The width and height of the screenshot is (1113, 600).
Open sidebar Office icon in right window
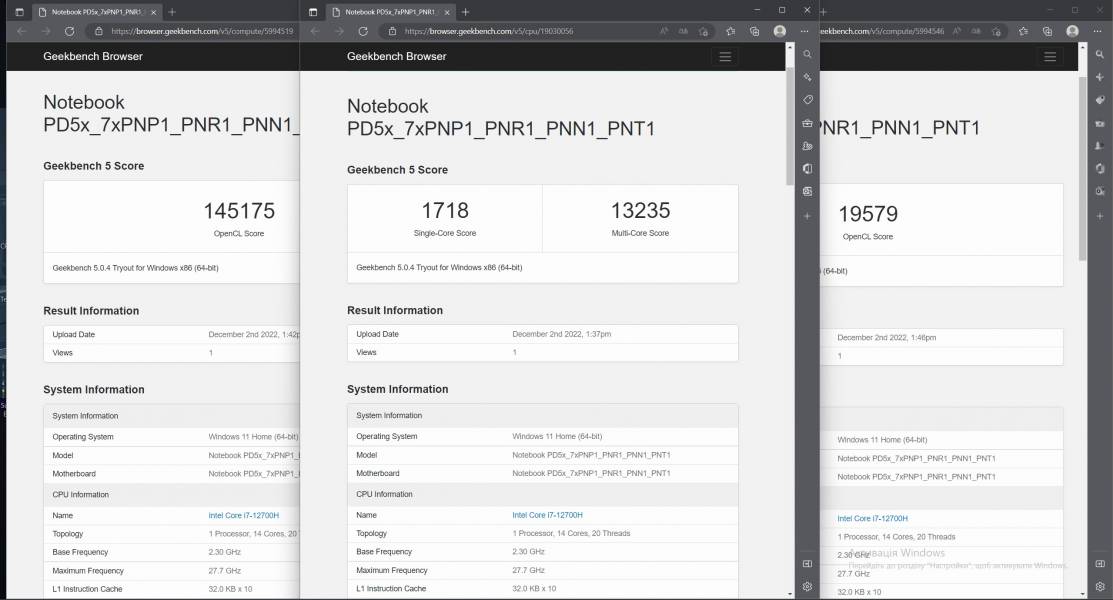click(1100, 168)
